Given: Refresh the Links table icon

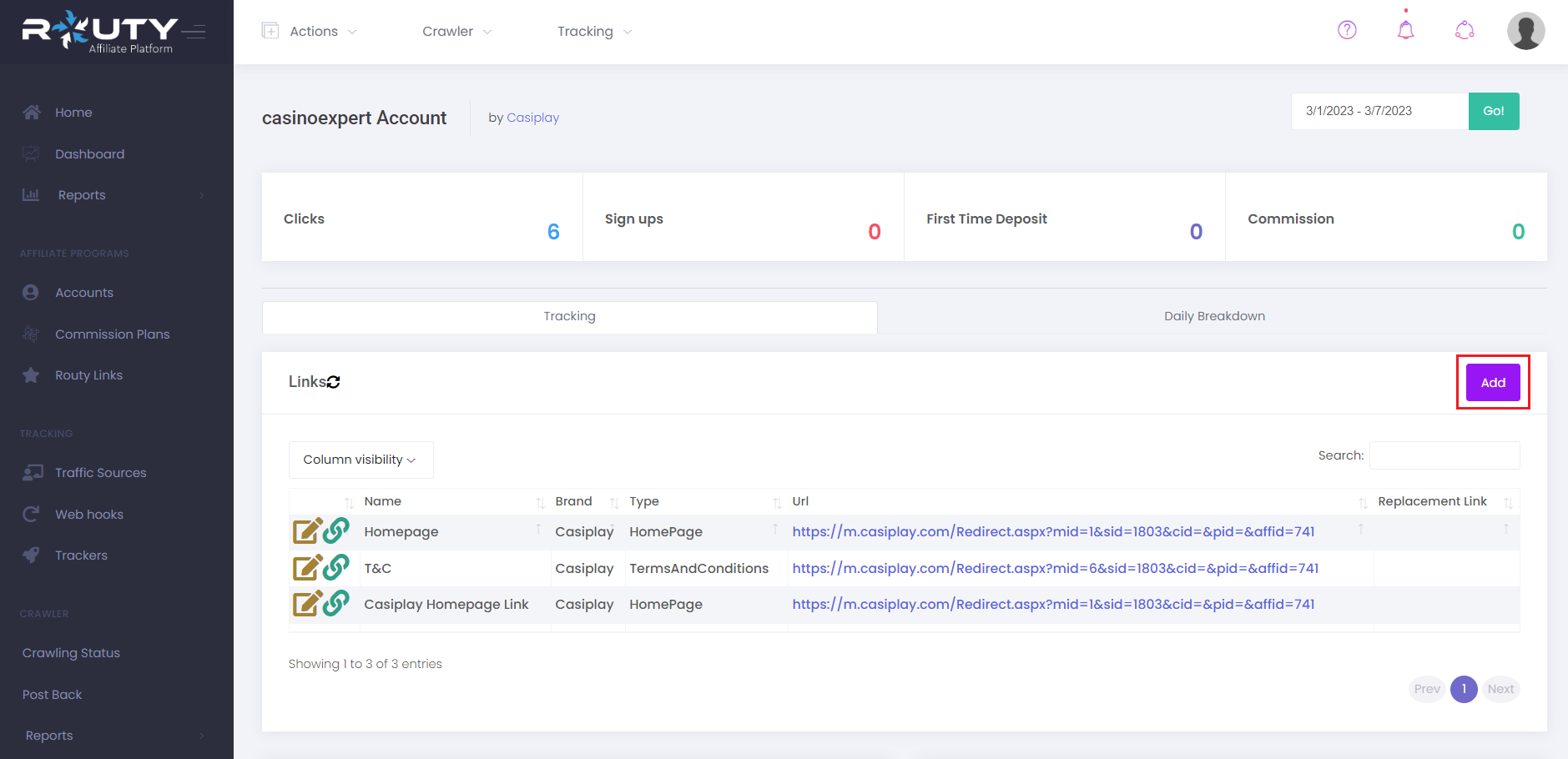Looking at the screenshot, I should 334,382.
